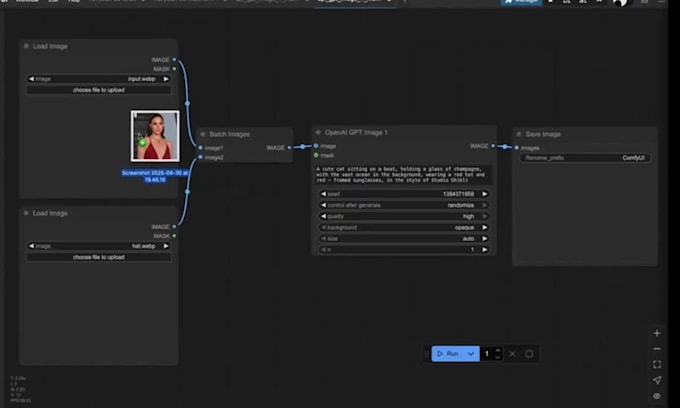Click the dragged woman photo thumbnail
This screenshot has width=680, height=408.
(x=155, y=136)
